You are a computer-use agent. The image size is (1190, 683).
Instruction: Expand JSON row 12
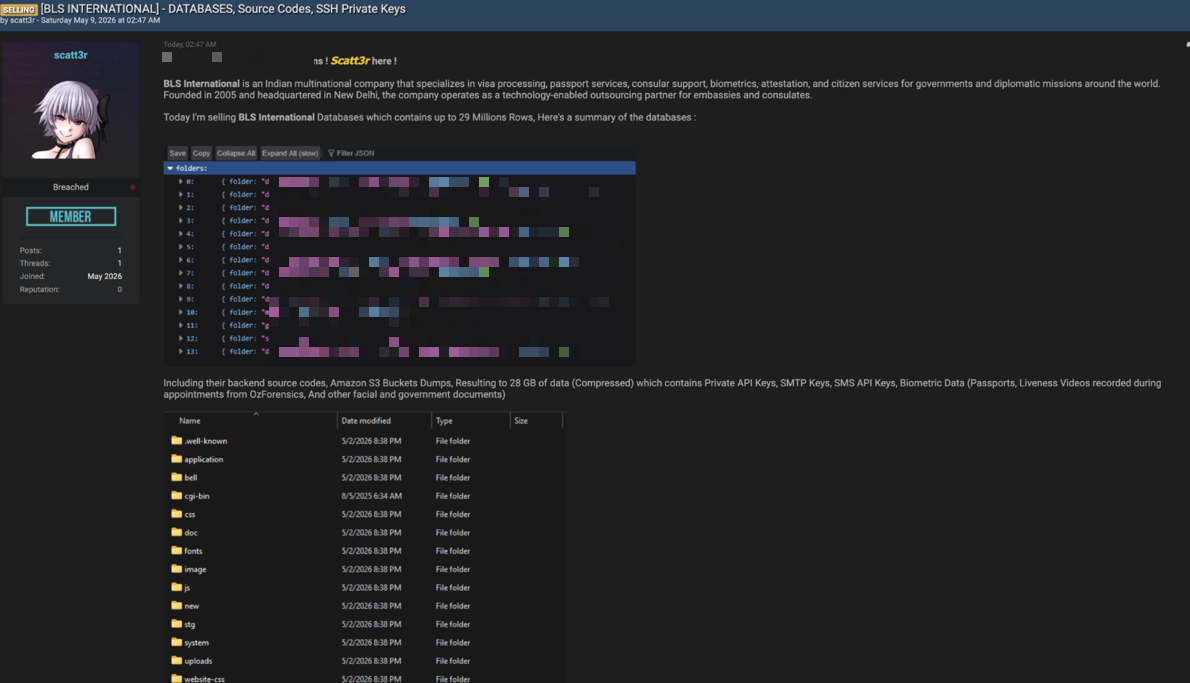tap(181, 338)
